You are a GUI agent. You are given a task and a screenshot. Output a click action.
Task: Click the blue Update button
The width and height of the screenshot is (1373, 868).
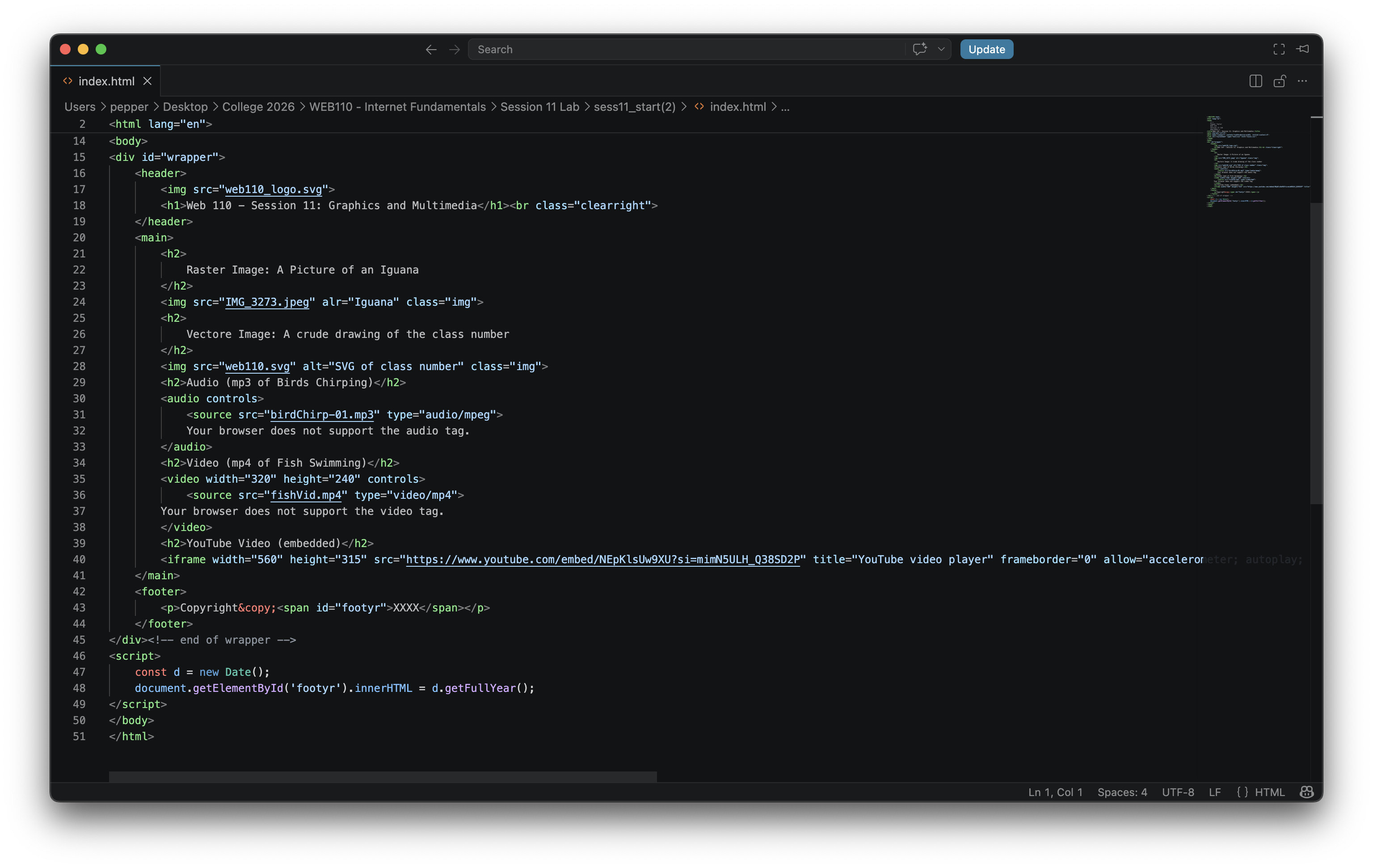point(986,50)
